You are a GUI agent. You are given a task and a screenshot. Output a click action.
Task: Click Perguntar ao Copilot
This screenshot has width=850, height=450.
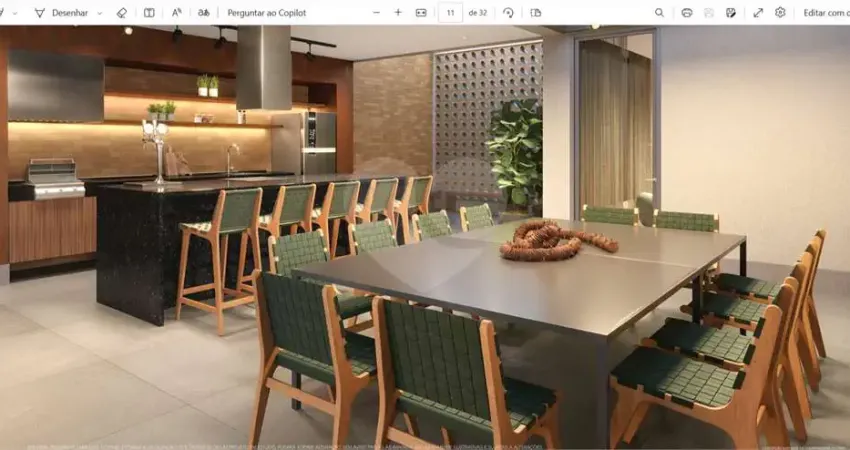pyautogui.click(x=267, y=13)
